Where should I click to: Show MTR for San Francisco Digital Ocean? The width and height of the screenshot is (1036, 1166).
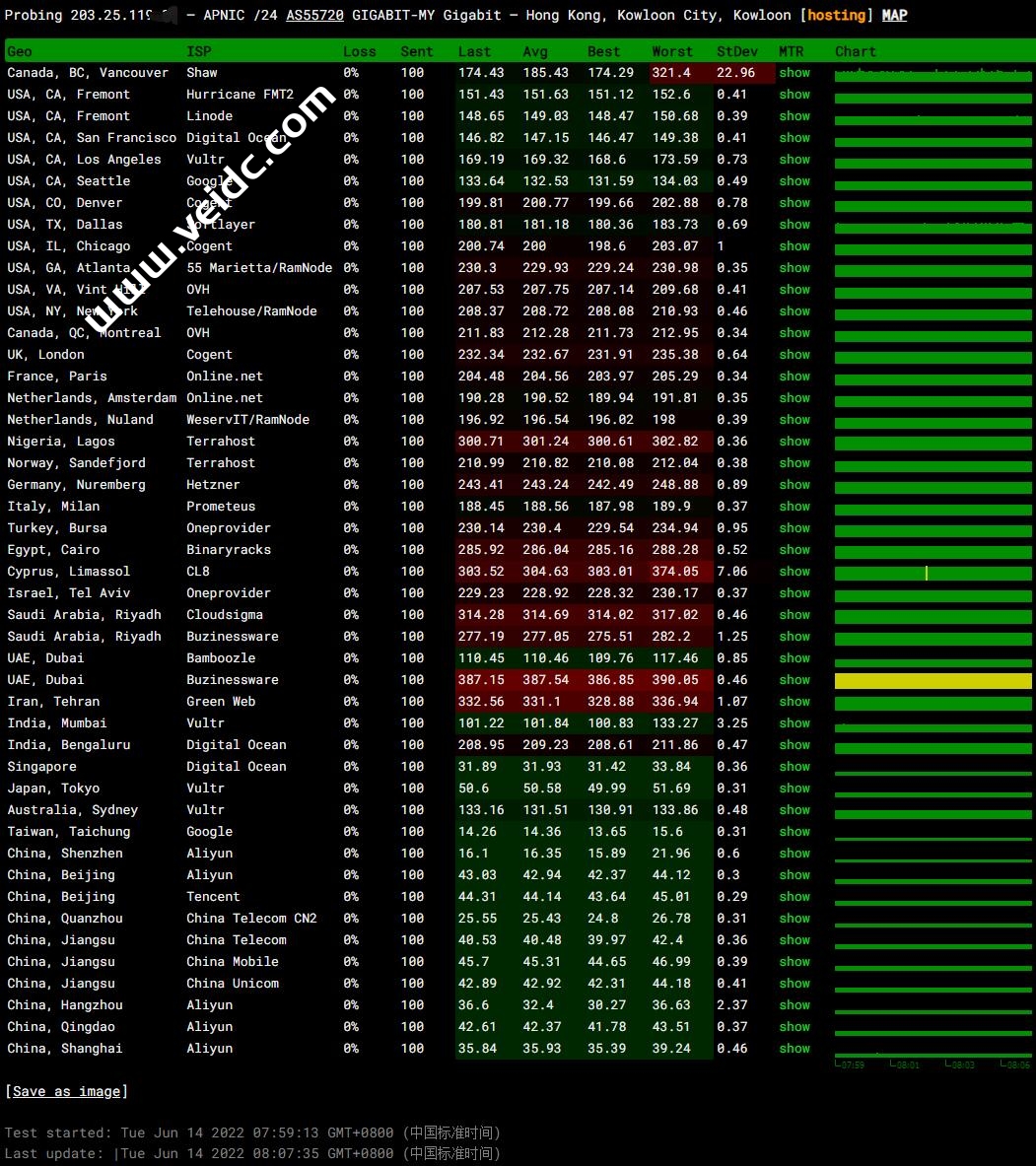794,138
